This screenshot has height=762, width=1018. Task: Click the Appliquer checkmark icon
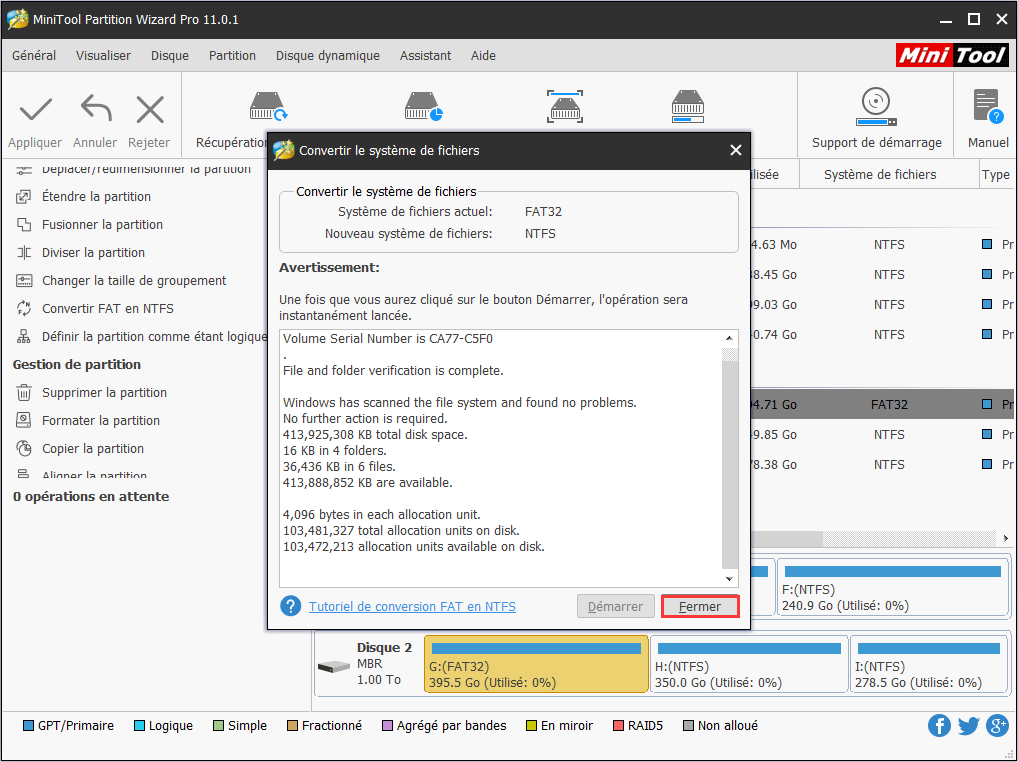(x=35, y=110)
